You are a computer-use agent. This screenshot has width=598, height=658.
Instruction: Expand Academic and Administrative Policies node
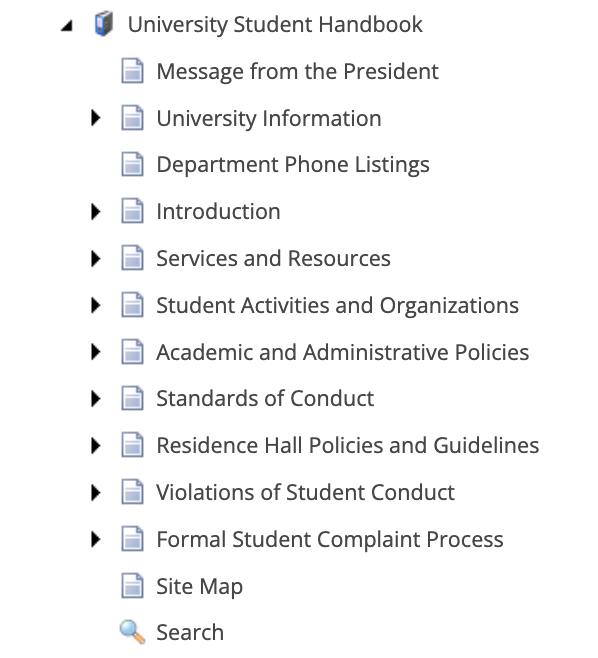click(96, 352)
